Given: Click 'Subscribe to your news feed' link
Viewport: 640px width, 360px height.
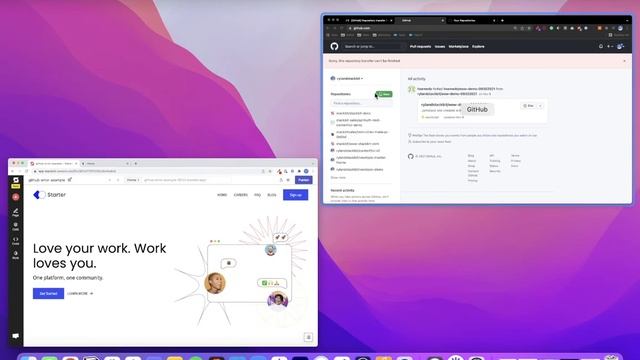Looking at the screenshot, I should coord(431,142).
